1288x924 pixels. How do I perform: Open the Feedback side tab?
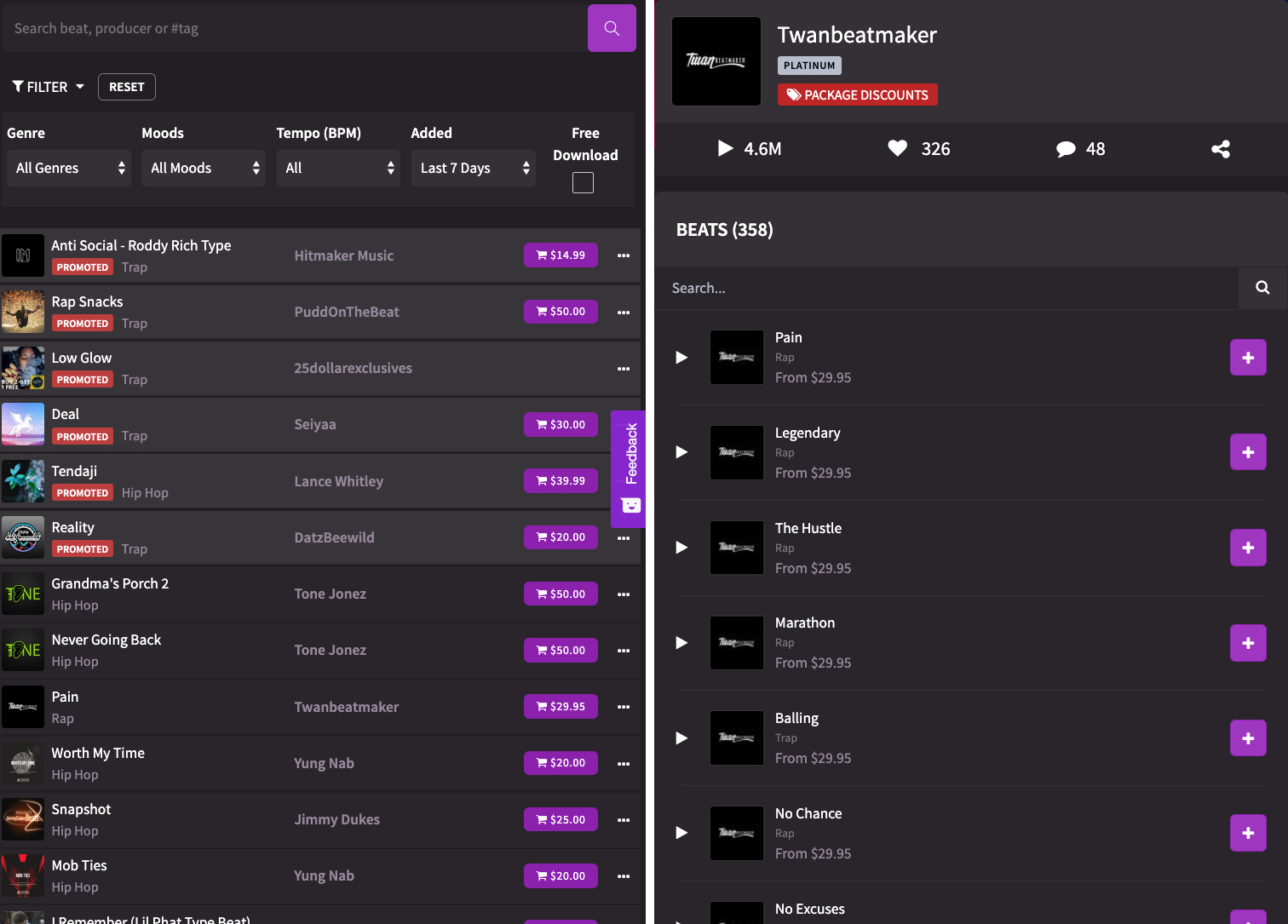coord(629,469)
